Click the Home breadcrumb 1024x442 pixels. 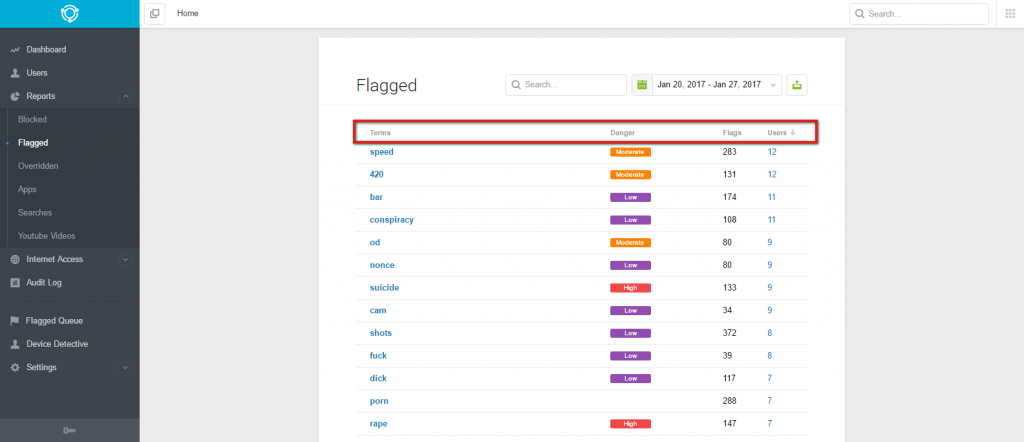point(187,14)
